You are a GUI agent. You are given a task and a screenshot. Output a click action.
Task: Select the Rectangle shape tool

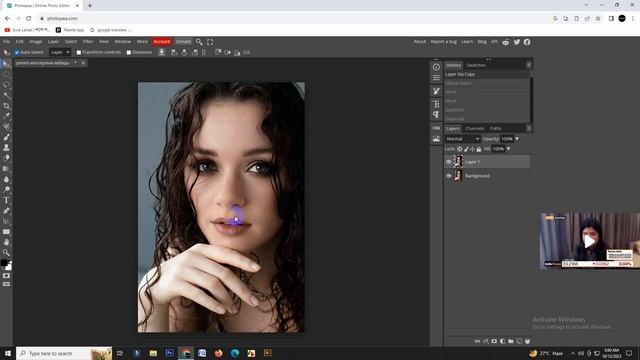tap(6, 232)
